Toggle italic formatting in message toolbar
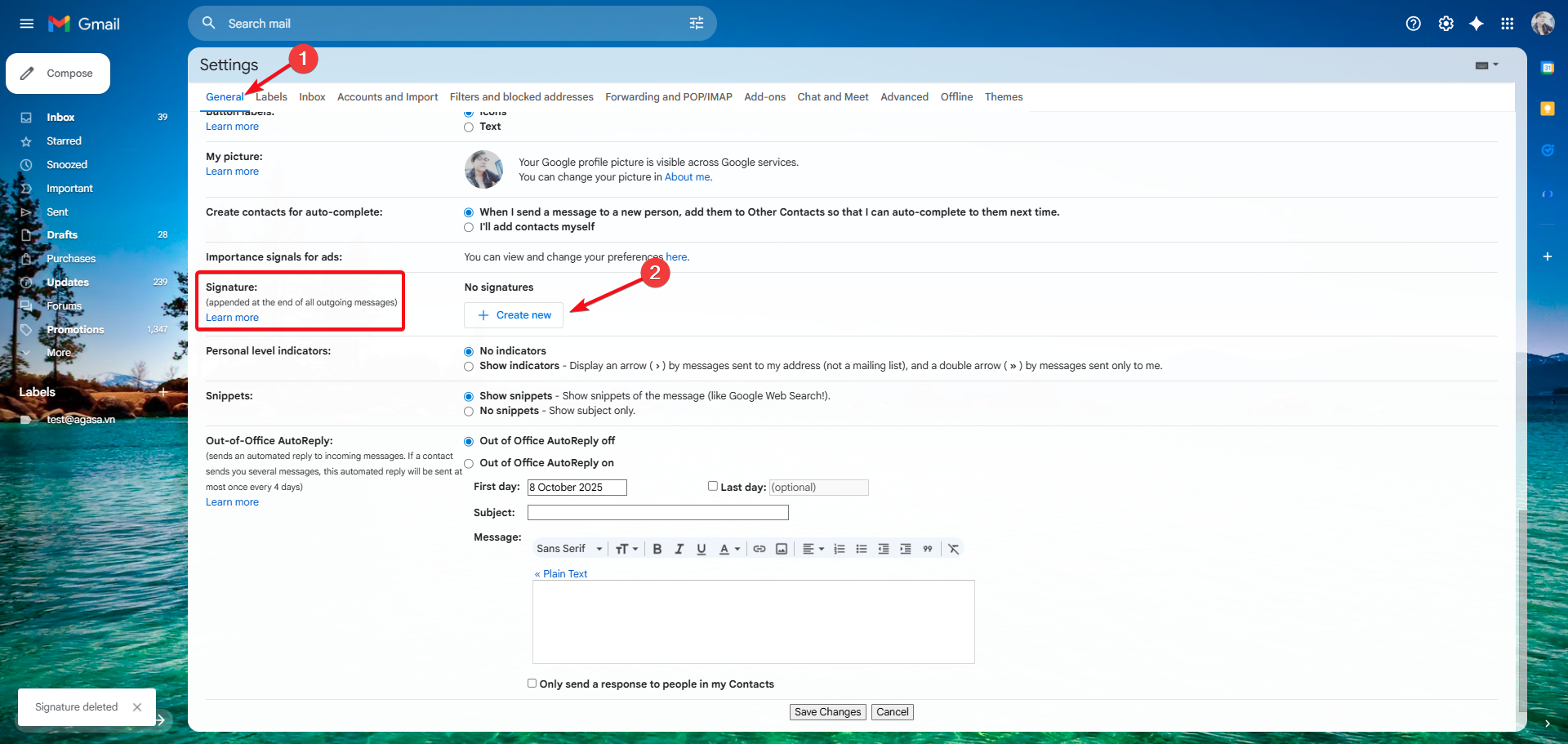 (x=679, y=549)
